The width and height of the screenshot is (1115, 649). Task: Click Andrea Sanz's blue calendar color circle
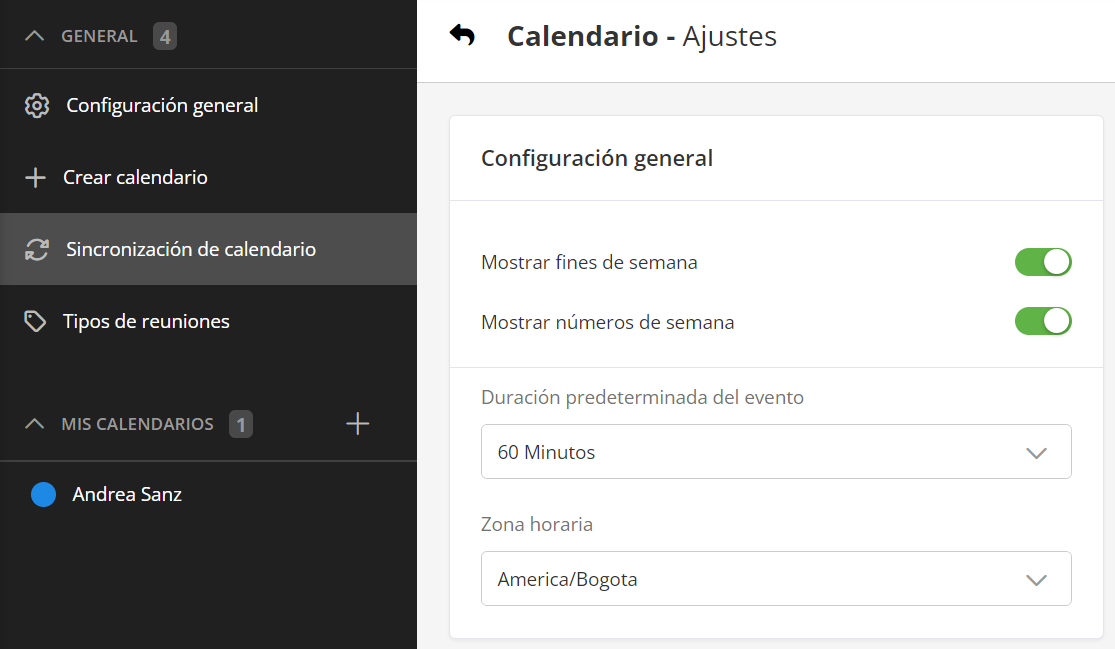tap(43, 495)
